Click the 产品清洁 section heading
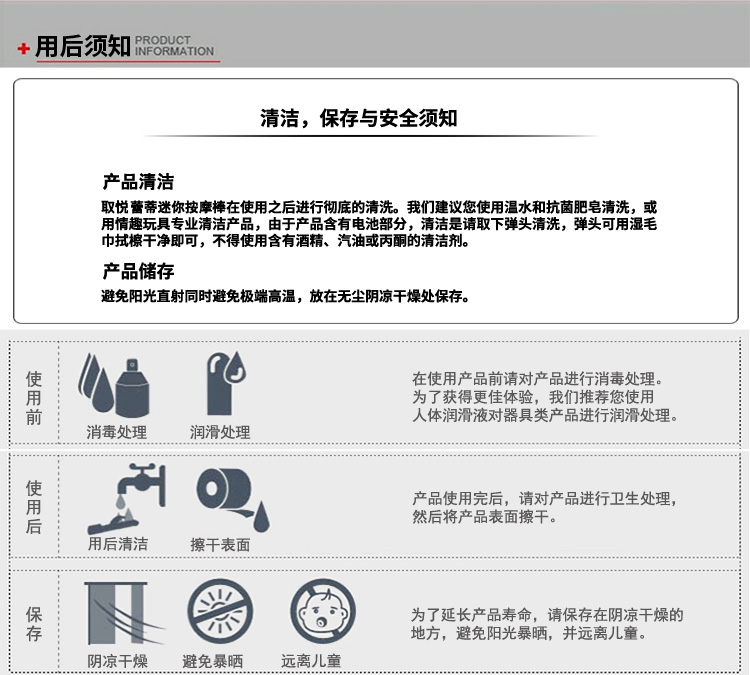Image resolution: width=750 pixels, height=675 pixels. click(x=138, y=182)
